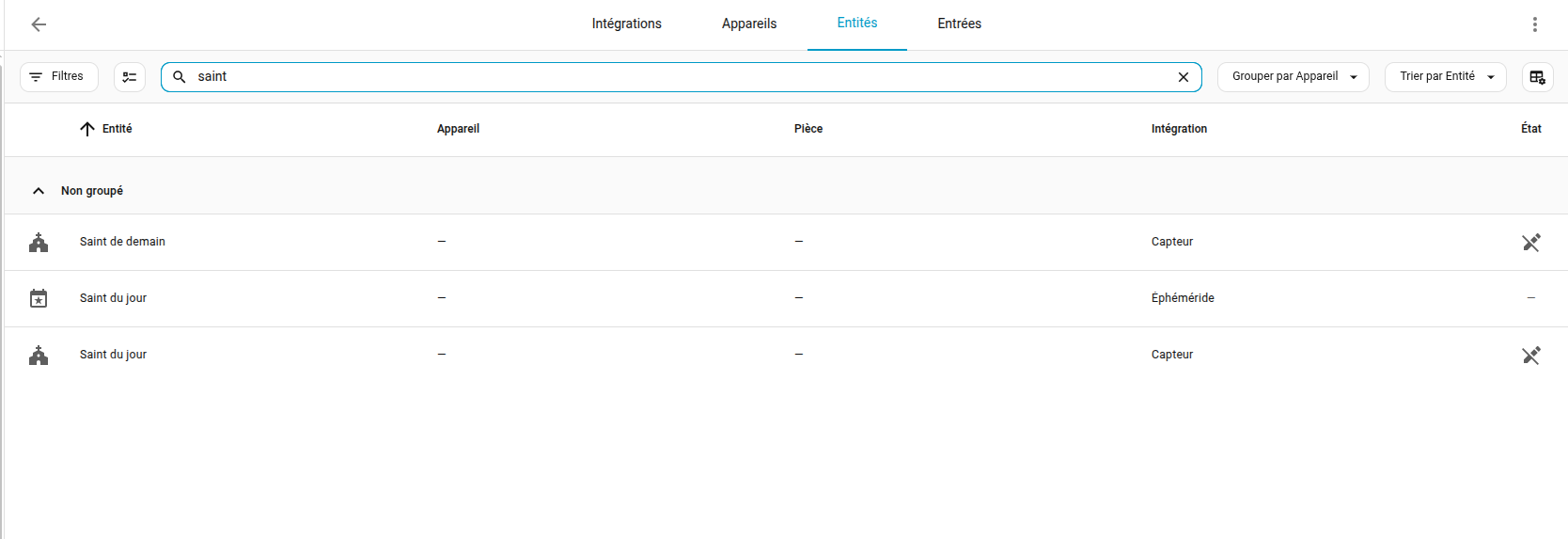This screenshot has width=1568, height=539.
Task: Switch to the Intégrations tab
Action: pyautogui.click(x=626, y=24)
